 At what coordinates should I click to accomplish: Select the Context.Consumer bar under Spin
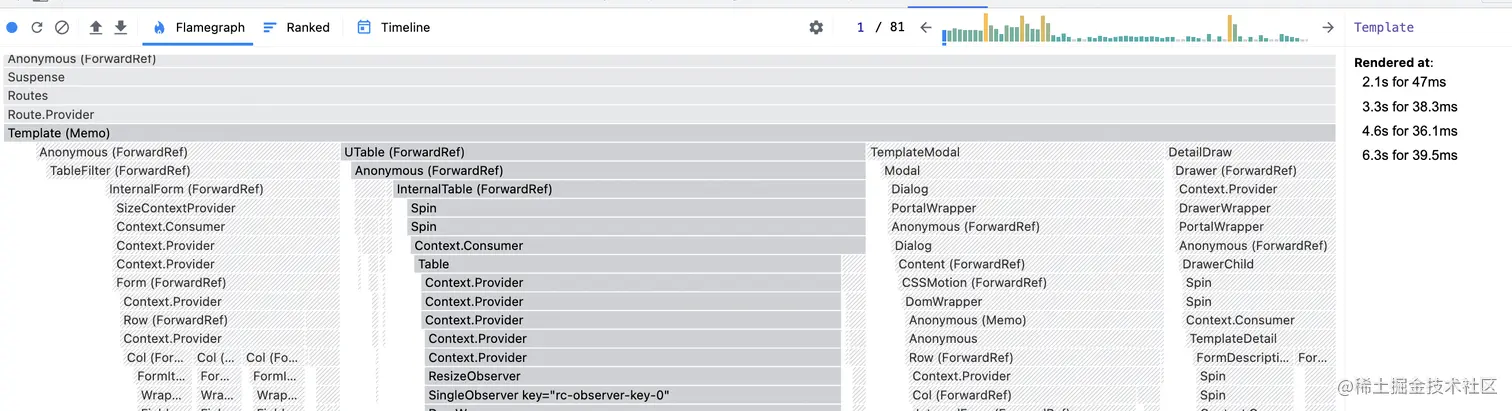click(638, 245)
